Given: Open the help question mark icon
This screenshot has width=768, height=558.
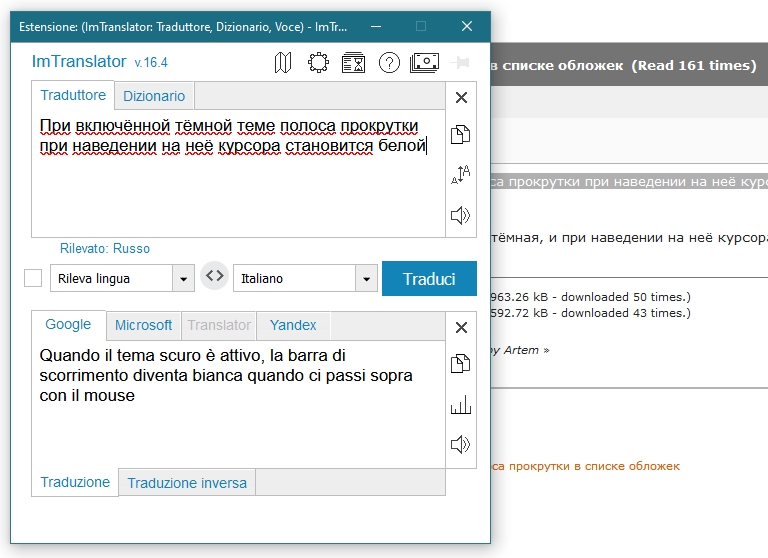Looking at the screenshot, I should (x=389, y=63).
